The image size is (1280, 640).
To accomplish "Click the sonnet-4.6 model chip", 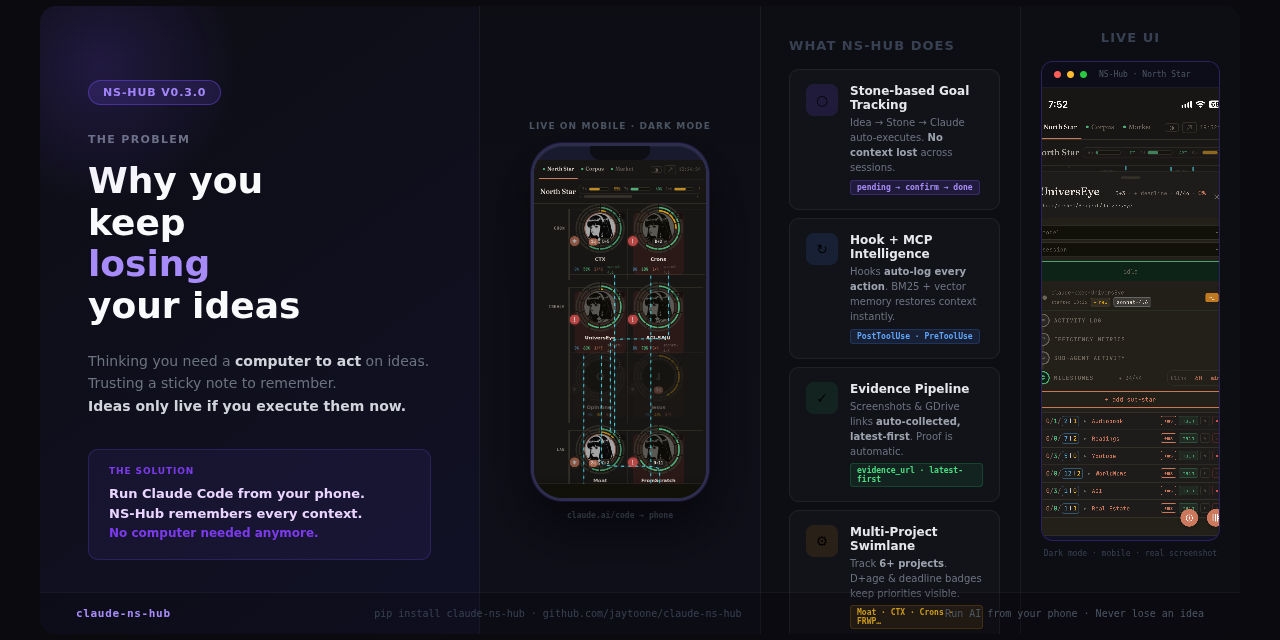I will click(1132, 302).
